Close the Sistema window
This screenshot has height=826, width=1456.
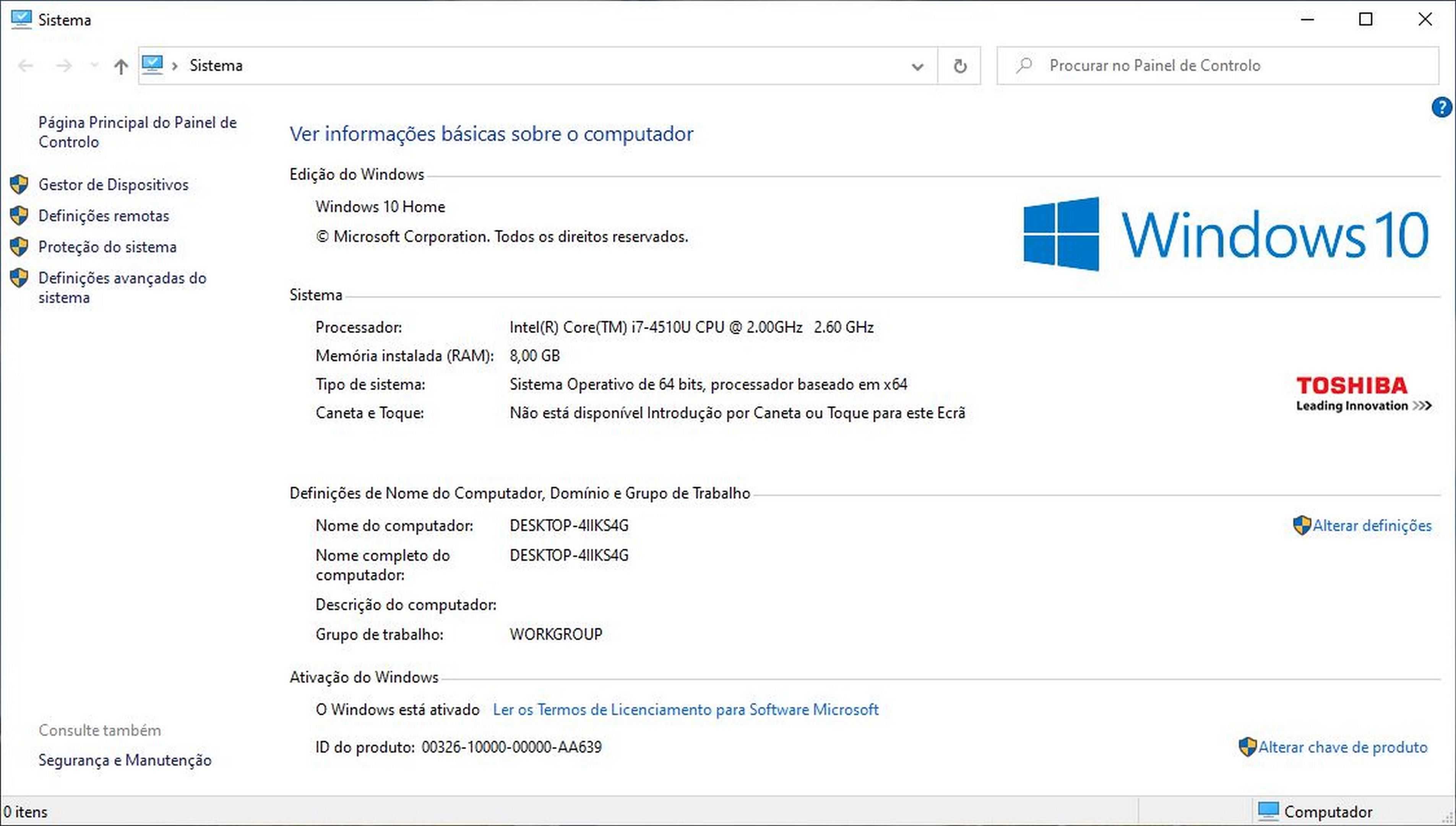click(x=1425, y=19)
